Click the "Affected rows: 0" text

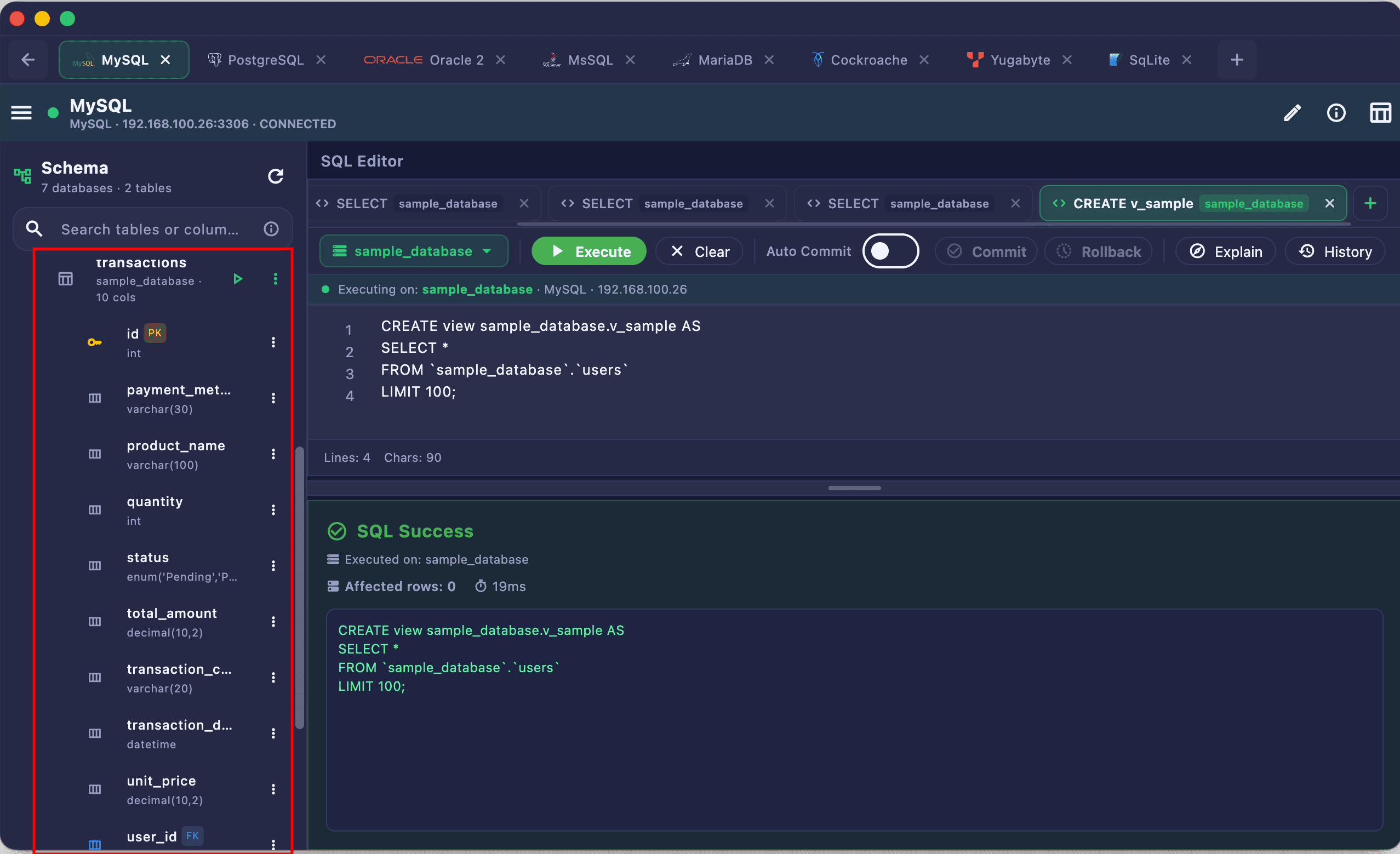(399, 586)
